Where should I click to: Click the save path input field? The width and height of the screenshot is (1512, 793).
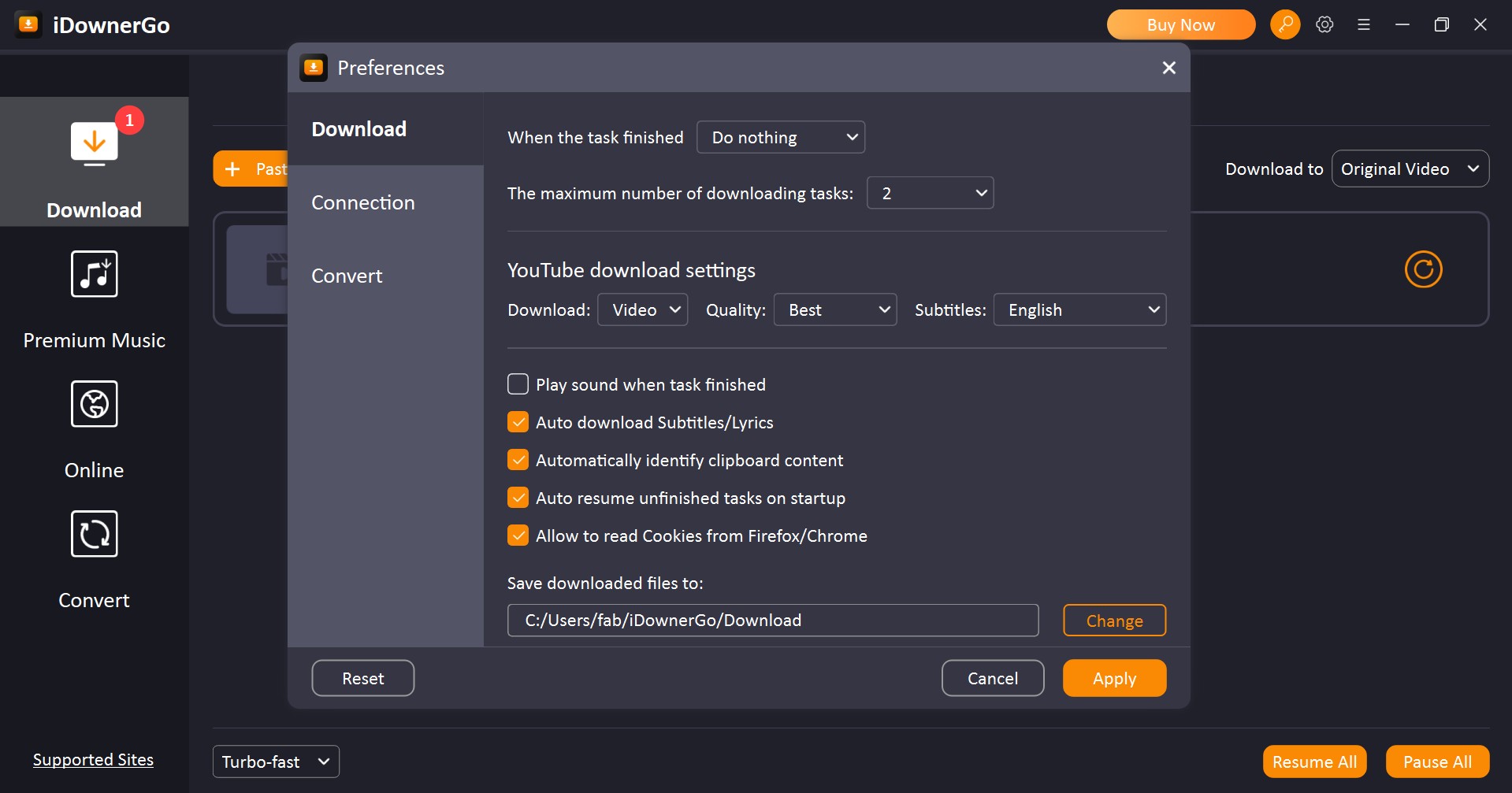click(x=772, y=621)
